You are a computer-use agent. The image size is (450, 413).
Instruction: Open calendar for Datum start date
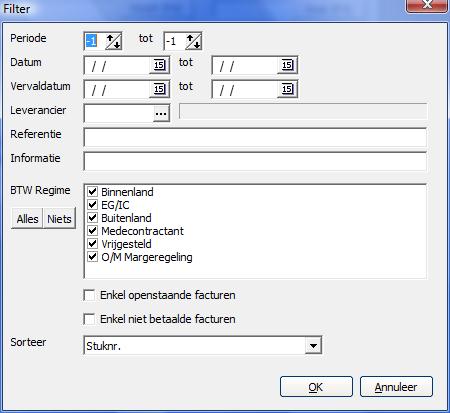pos(159,65)
